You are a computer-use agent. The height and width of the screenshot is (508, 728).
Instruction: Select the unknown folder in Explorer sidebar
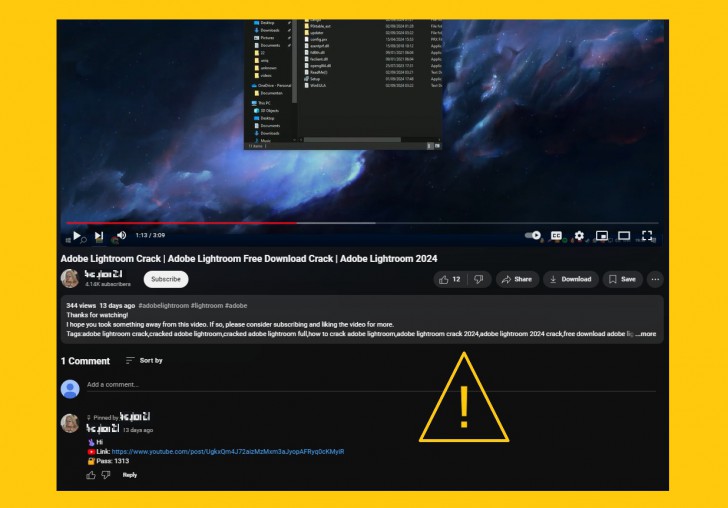click(268, 68)
